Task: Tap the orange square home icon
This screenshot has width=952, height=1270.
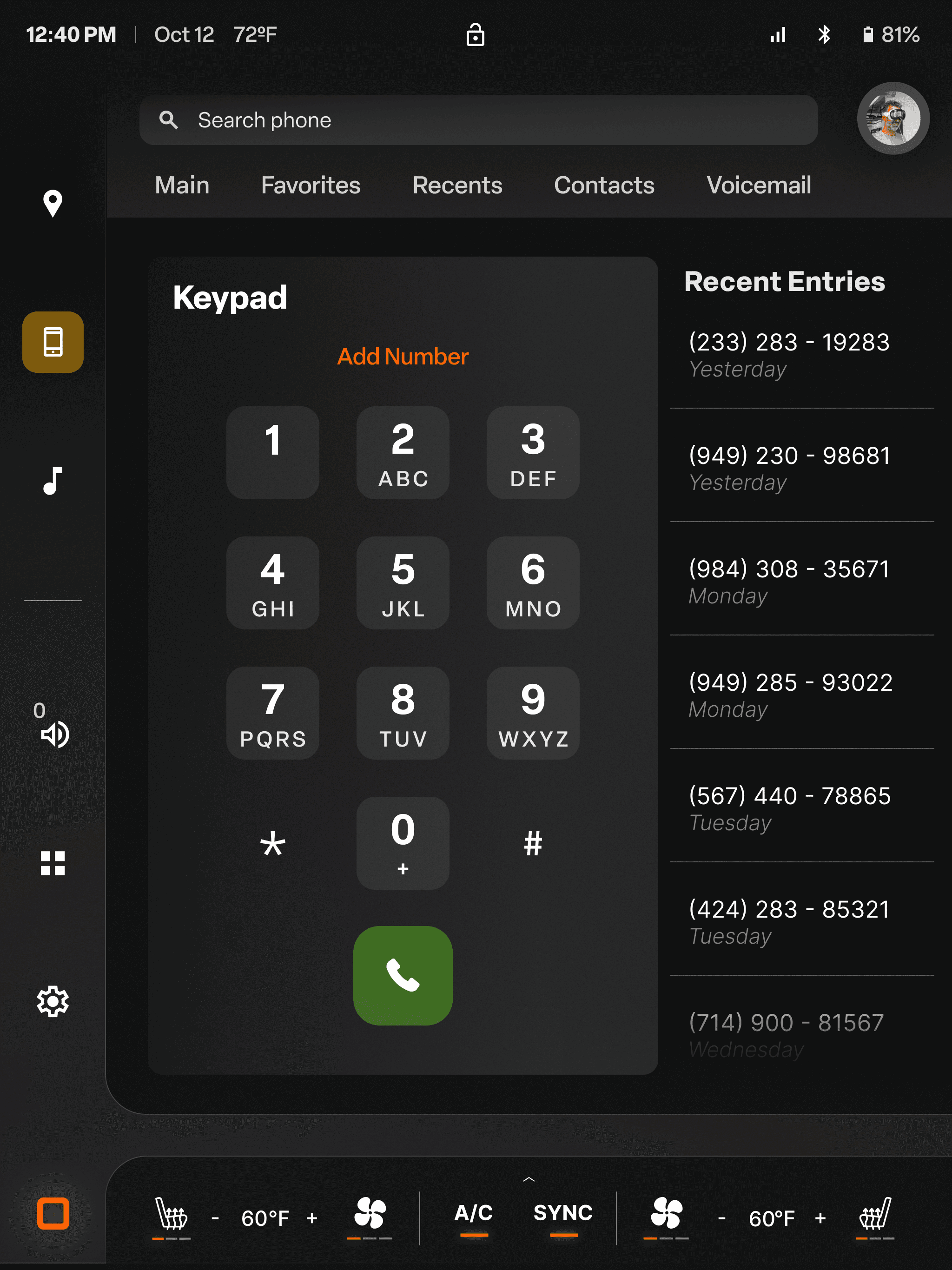Action: pos(53,1214)
